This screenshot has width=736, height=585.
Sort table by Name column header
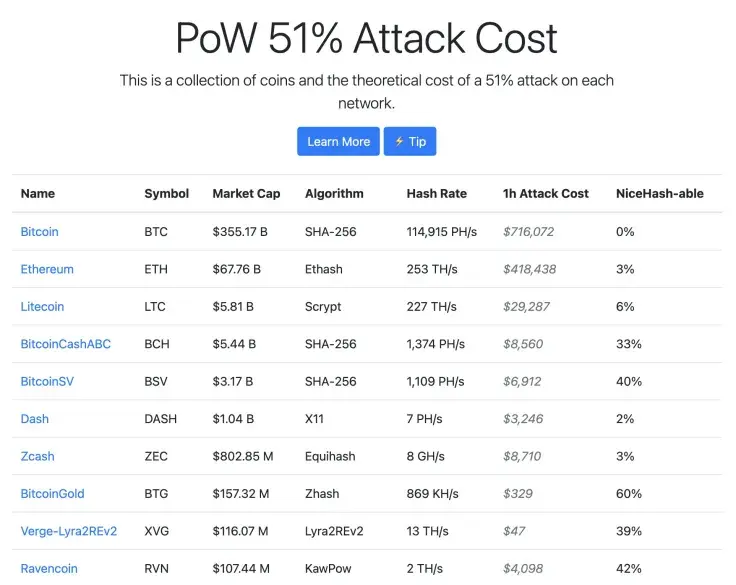pos(38,194)
